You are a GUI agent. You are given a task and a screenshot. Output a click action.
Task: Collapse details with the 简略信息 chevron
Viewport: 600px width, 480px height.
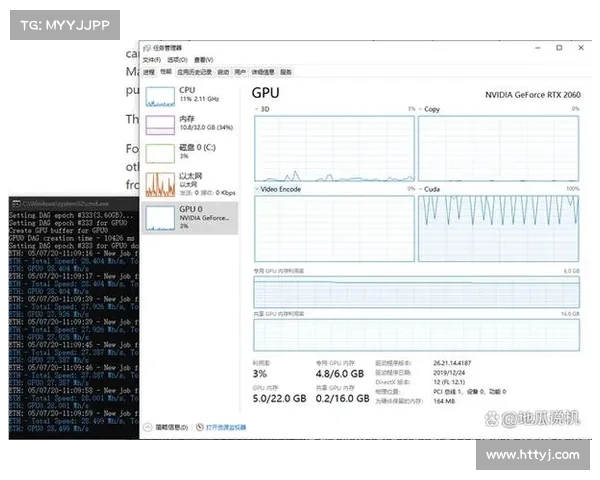coord(147,427)
